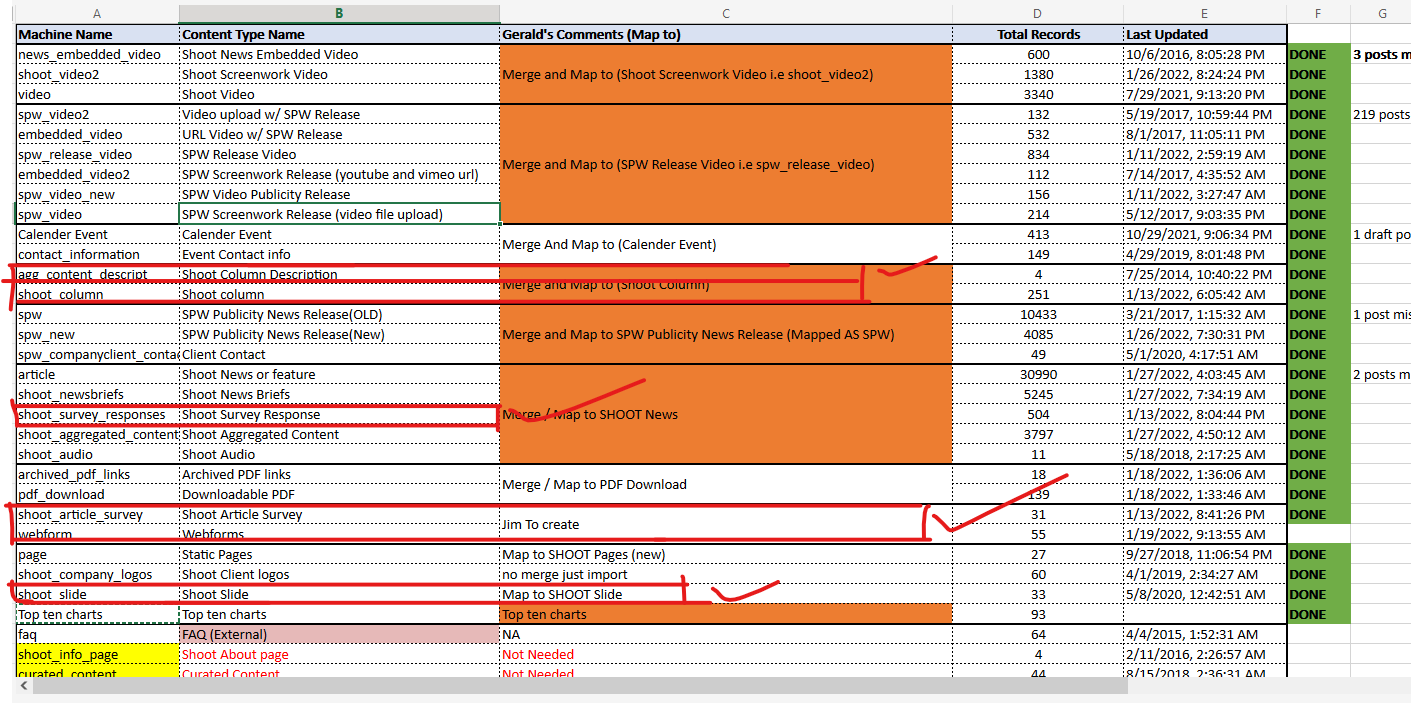
Task: Click the 30990 total records cell
Action: pos(1037,374)
